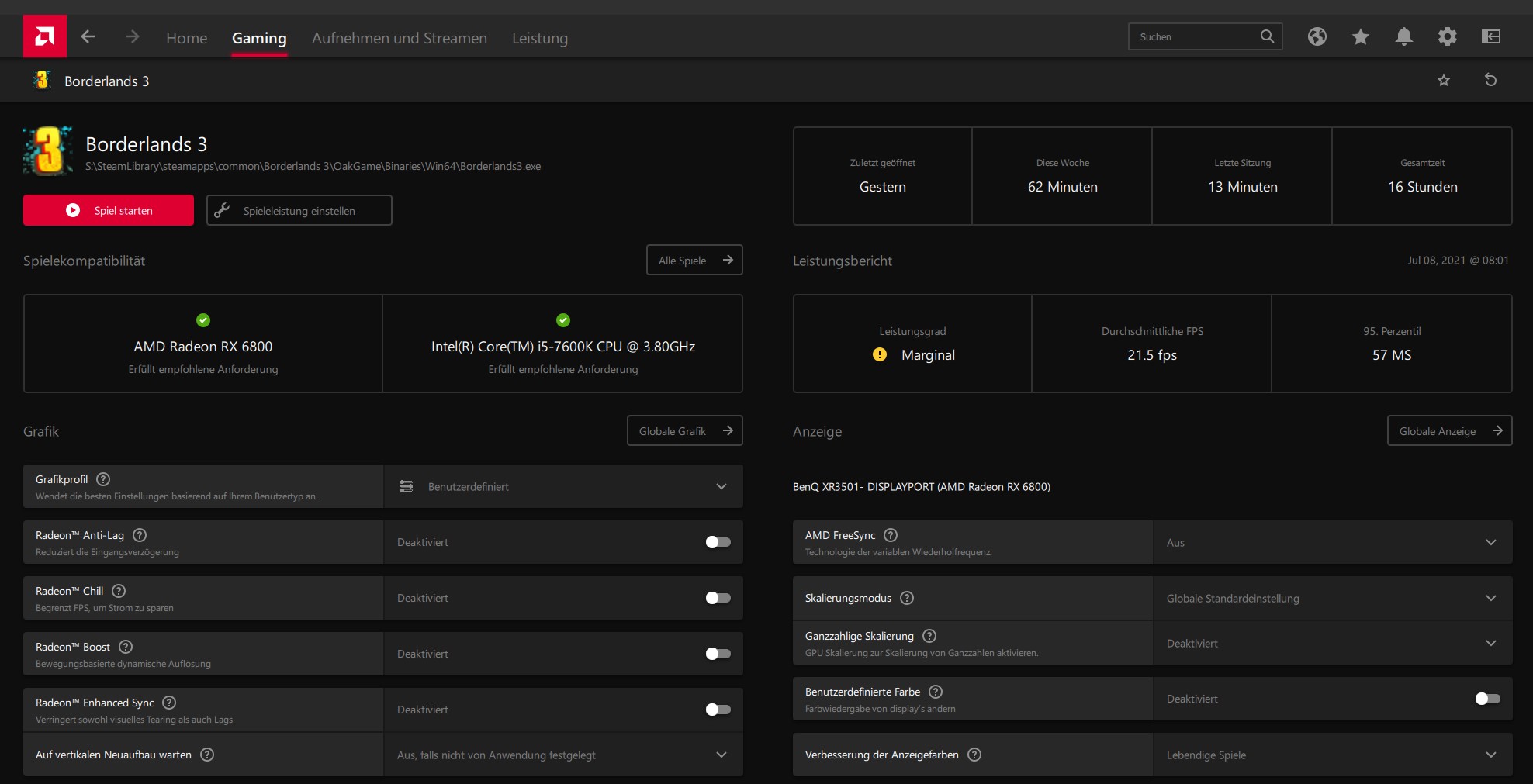Expand Auf vertikalen Neuaufbau warten dropdown
Image resolution: width=1533 pixels, height=784 pixels.
(563, 755)
